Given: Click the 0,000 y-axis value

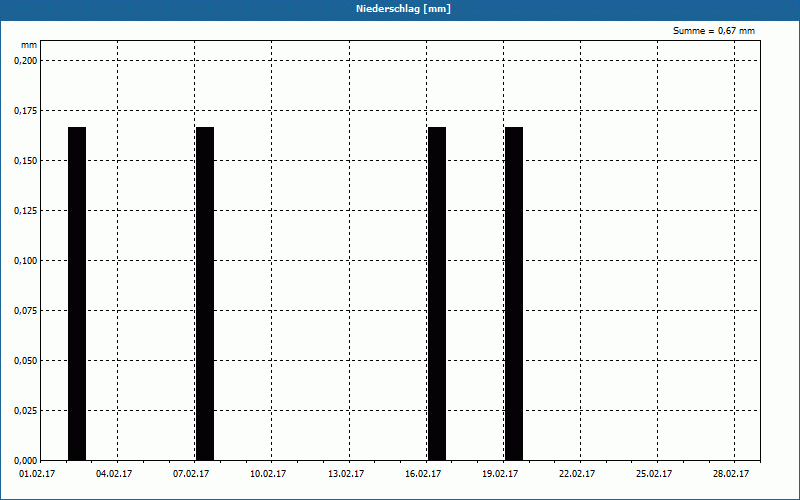Looking at the screenshot, I should pyautogui.click(x=26, y=461).
